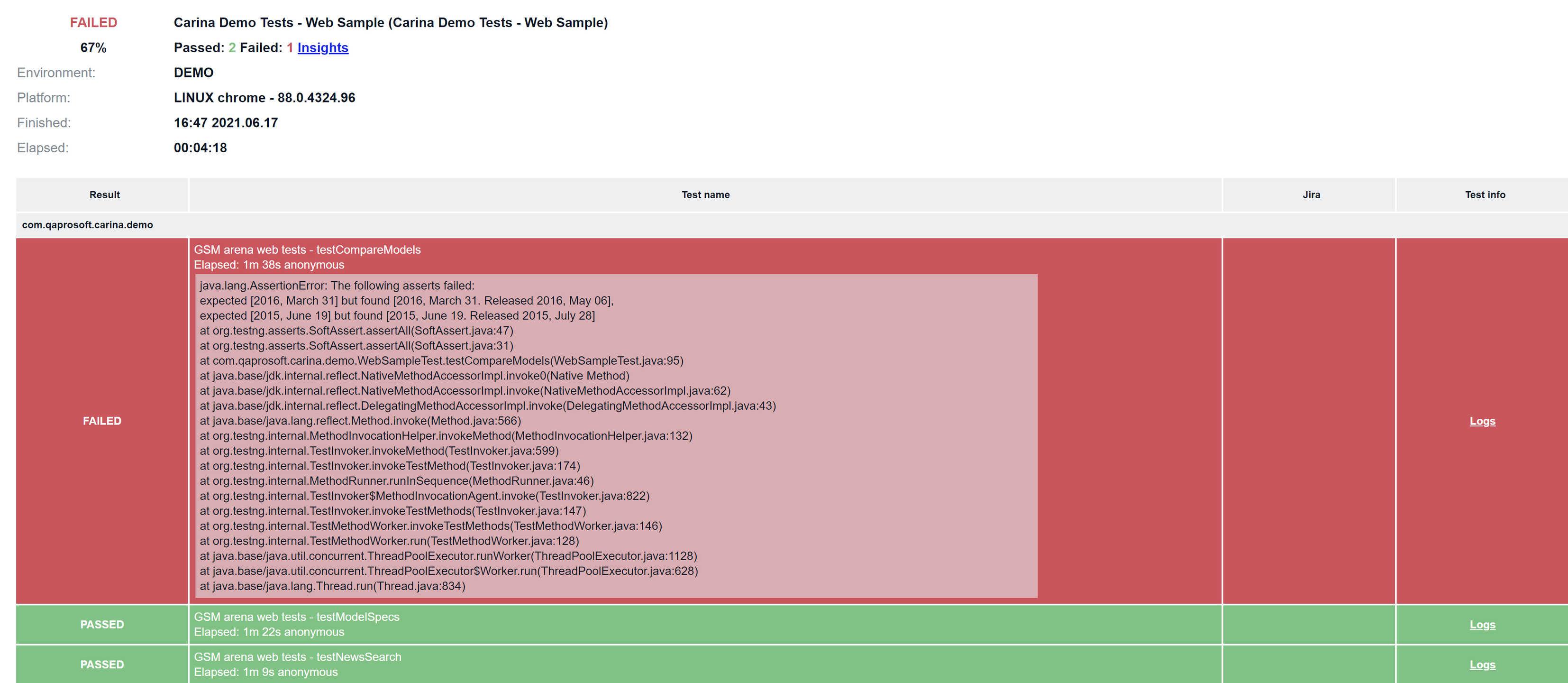Open Logs for testModelSpecs test
1568x683 pixels.
tap(1482, 625)
